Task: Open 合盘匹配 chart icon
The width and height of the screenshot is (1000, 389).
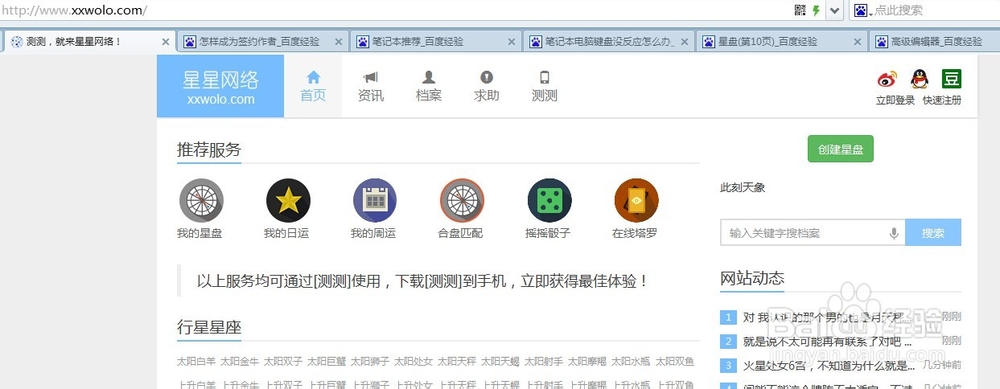Action: [x=462, y=200]
